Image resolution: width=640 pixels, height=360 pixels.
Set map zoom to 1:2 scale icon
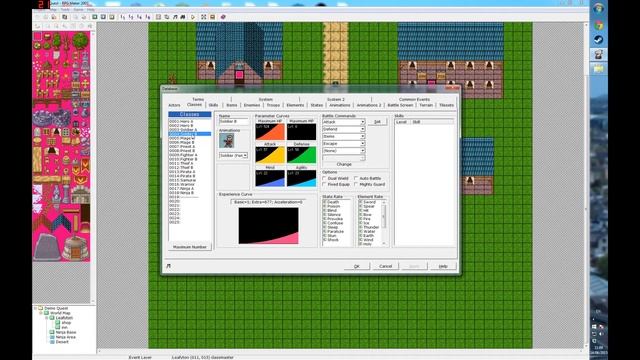click(x=131, y=17)
